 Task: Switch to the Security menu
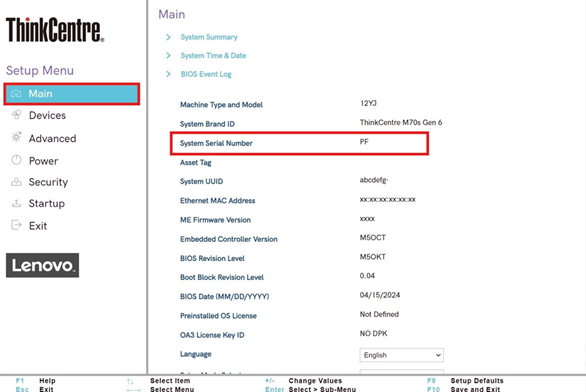[49, 182]
